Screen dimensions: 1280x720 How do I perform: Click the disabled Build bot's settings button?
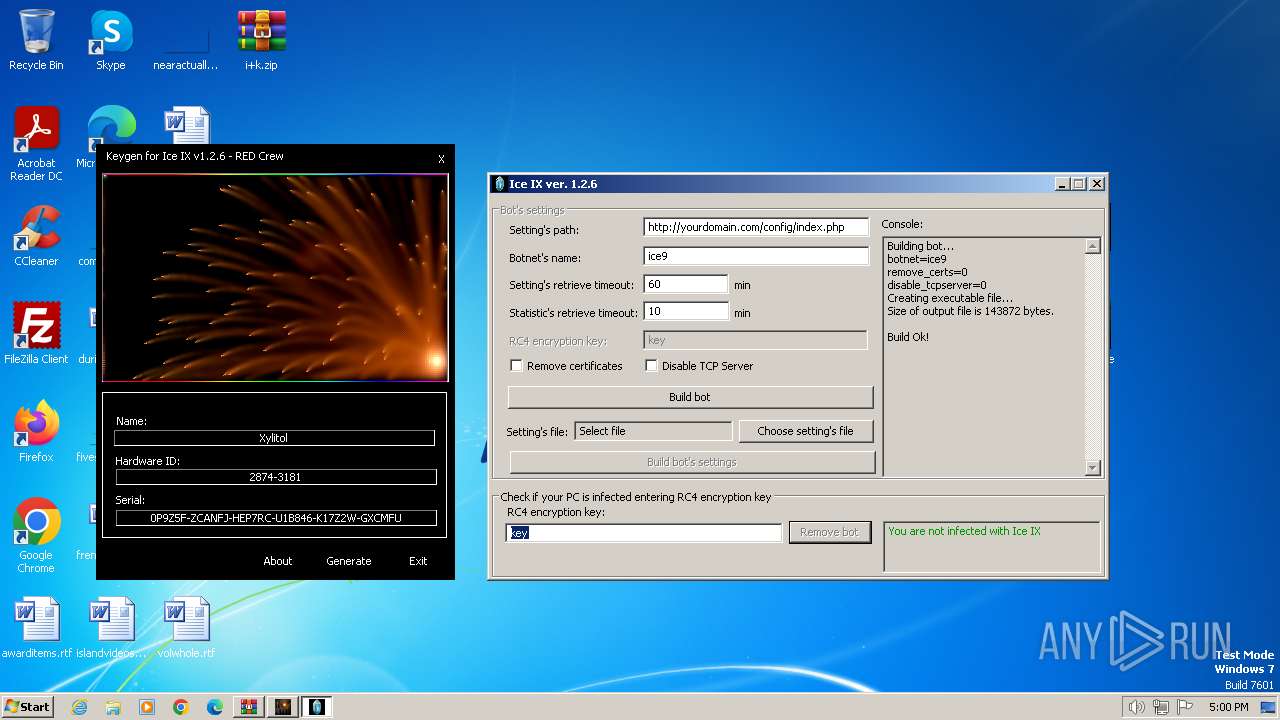pos(692,462)
